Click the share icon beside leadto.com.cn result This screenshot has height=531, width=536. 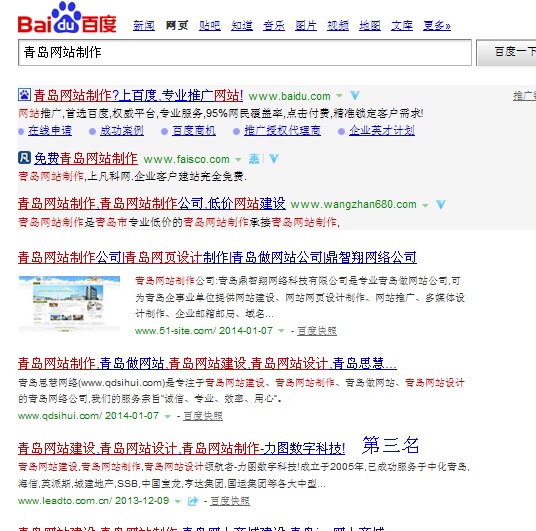(193, 501)
